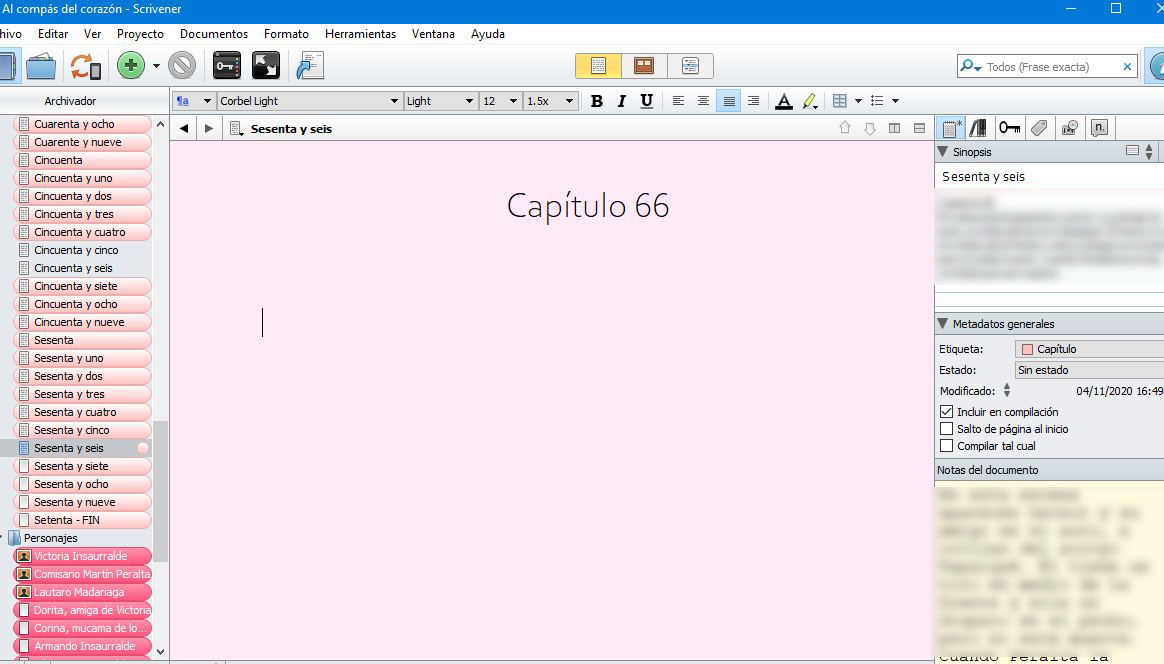
Task: Toggle Modificado date stepper arrows
Action: point(1007,390)
